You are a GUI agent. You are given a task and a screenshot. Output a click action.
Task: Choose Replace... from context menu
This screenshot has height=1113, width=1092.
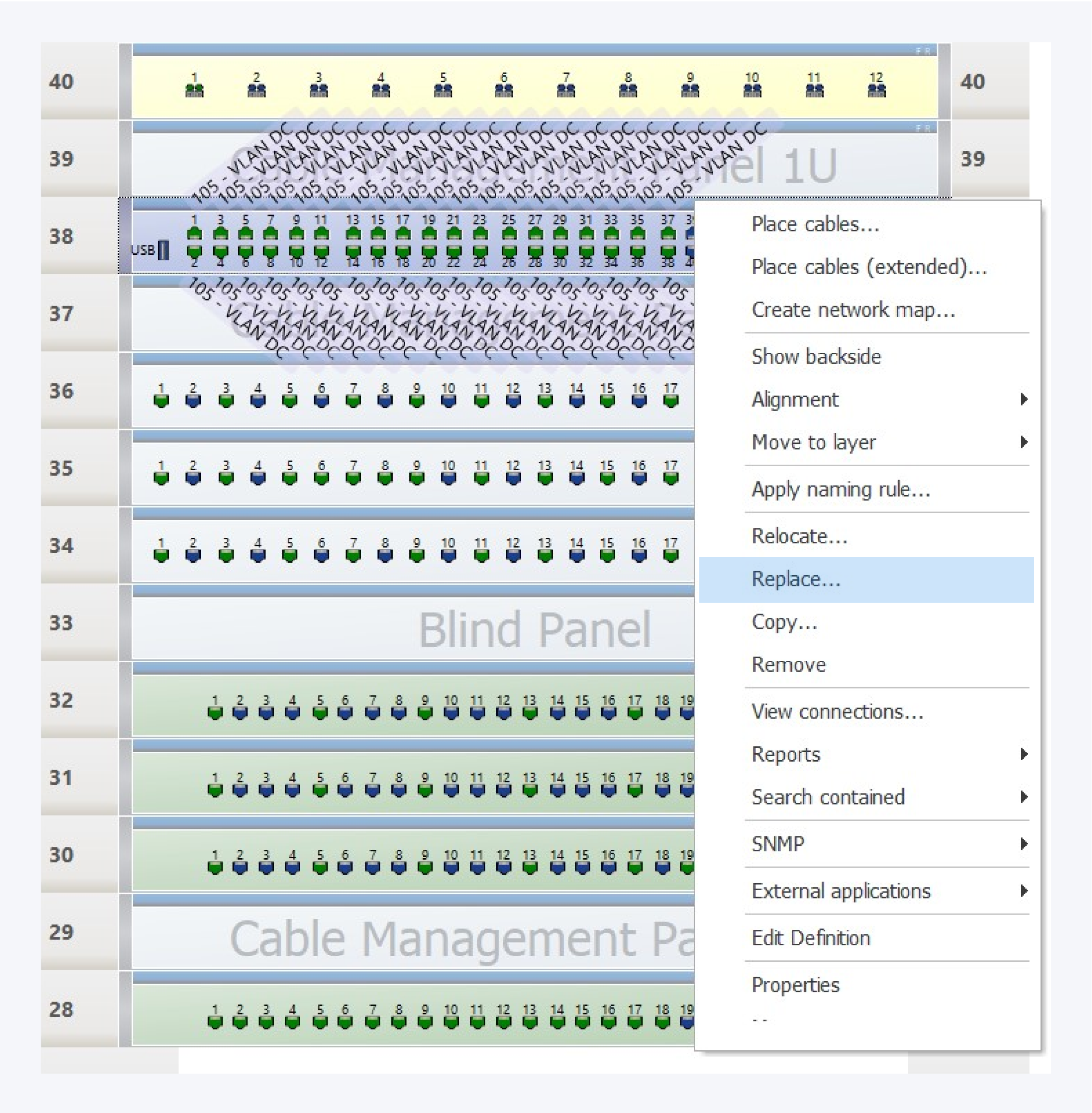click(x=796, y=579)
